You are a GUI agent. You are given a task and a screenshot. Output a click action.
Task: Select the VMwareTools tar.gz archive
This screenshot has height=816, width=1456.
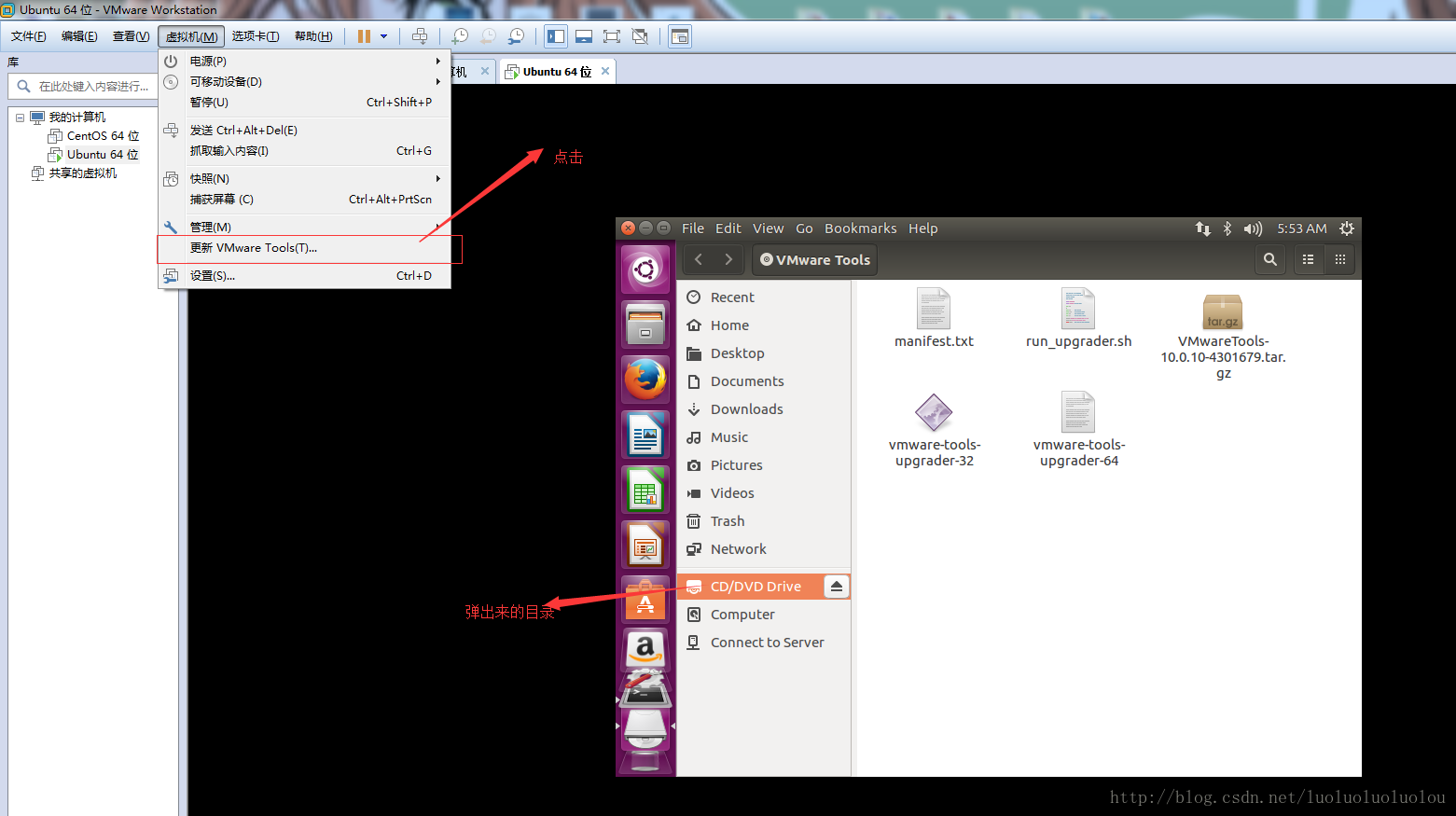click(x=1223, y=336)
